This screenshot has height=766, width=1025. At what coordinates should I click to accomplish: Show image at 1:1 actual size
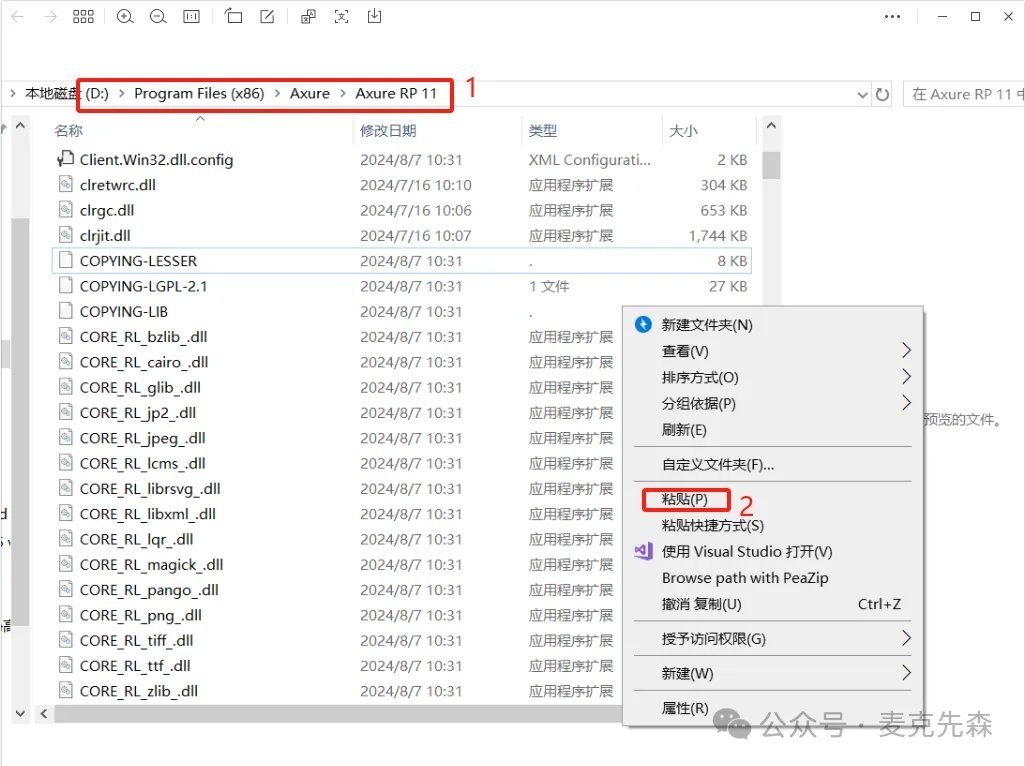(x=192, y=16)
